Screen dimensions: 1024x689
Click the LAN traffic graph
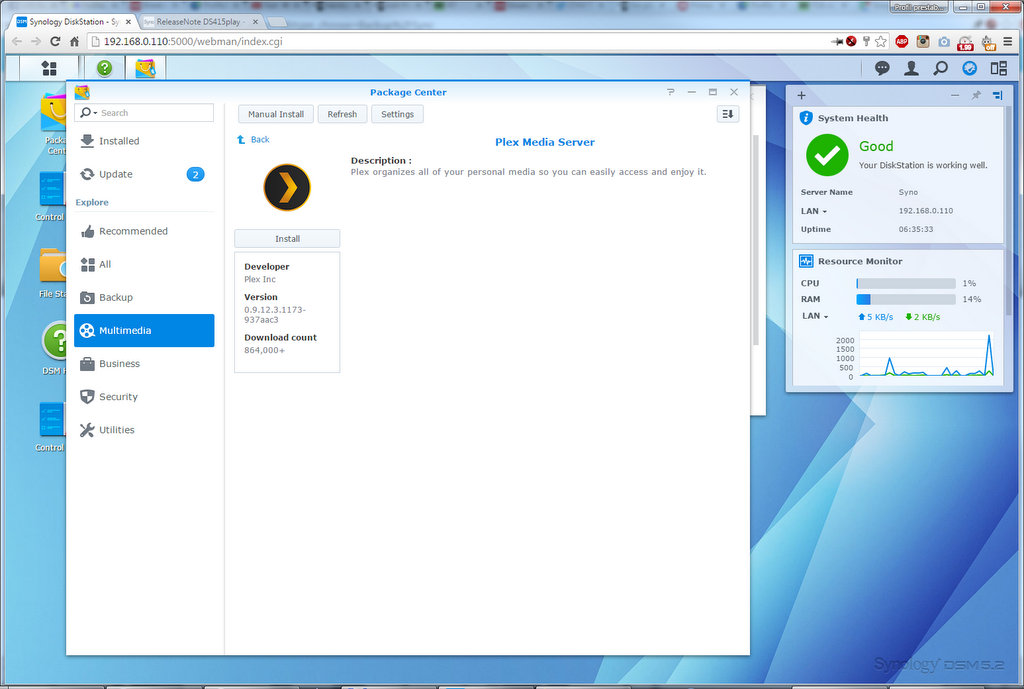(927, 355)
